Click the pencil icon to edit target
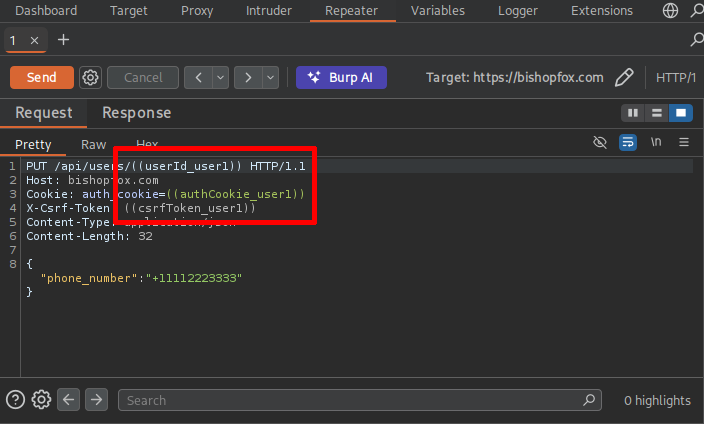 624,77
